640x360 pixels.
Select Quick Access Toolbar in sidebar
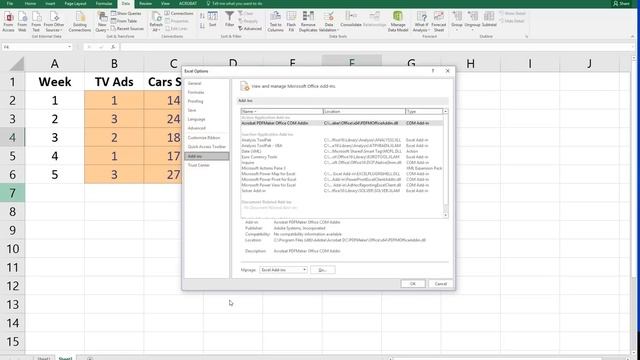pos(207,147)
